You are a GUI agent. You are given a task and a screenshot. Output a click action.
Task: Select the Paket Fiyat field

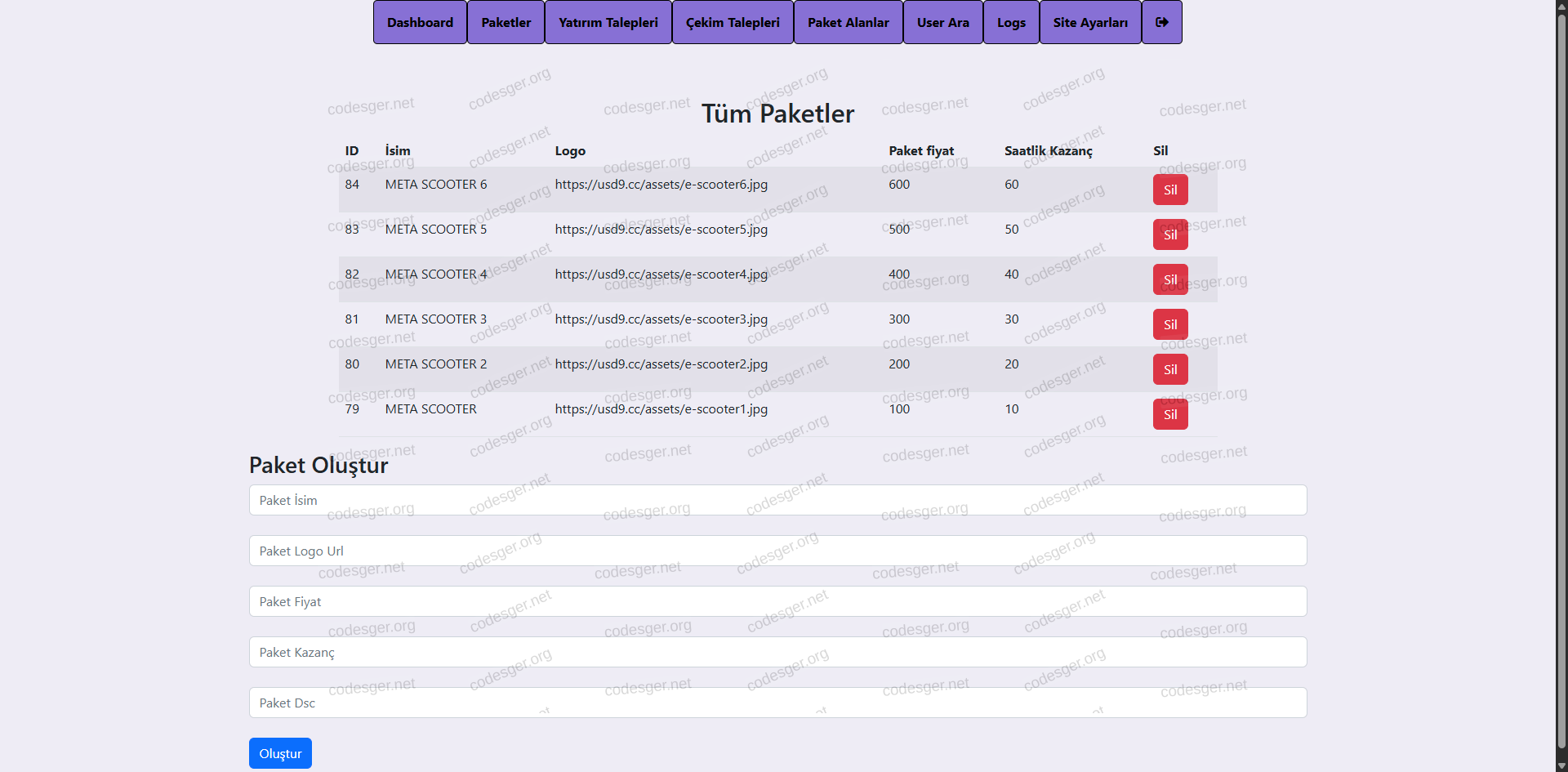coord(777,601)
